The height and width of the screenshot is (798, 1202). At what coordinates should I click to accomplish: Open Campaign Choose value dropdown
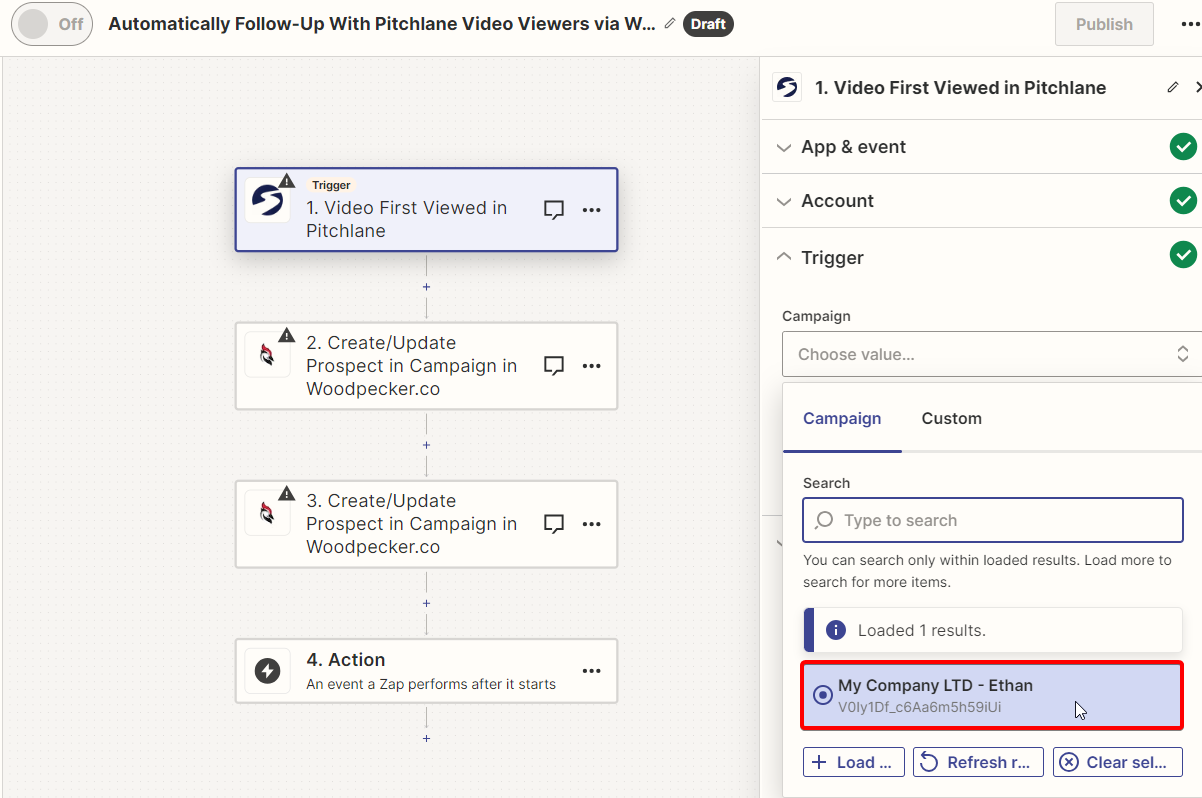pyautogui.click(x=992, y=354)
